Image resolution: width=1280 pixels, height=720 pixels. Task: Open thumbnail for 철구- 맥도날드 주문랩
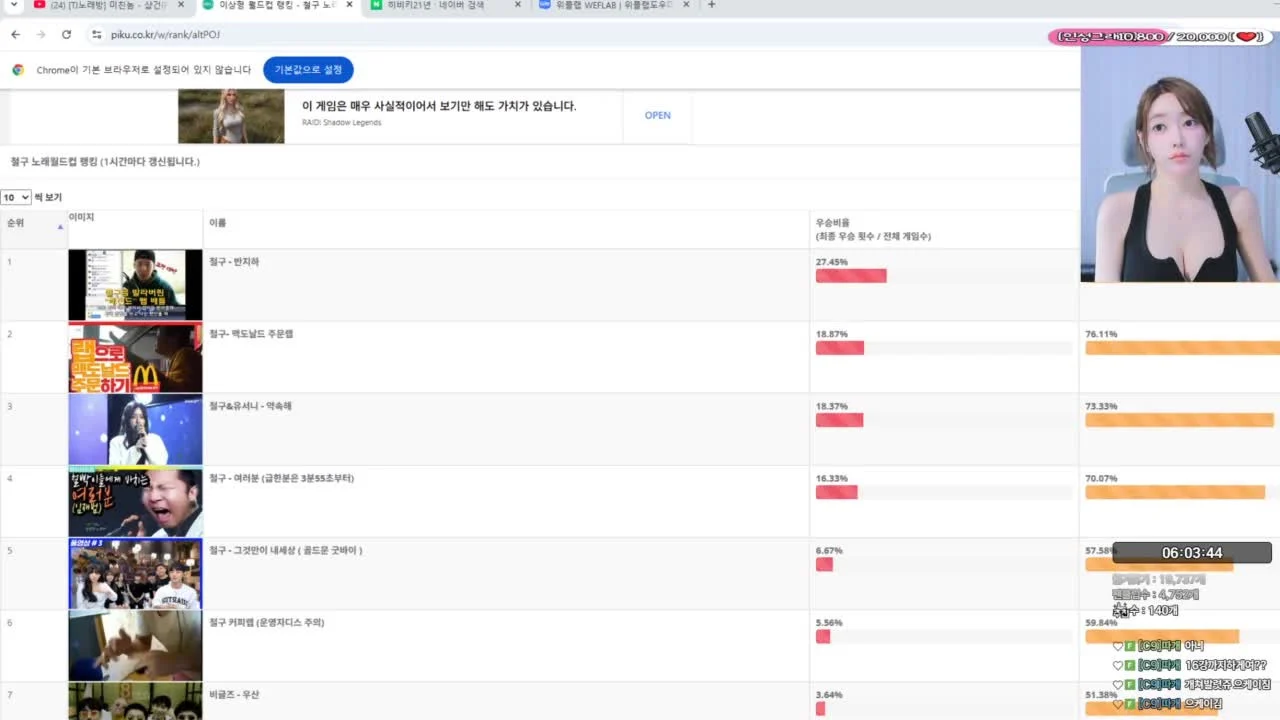point(135,357)
